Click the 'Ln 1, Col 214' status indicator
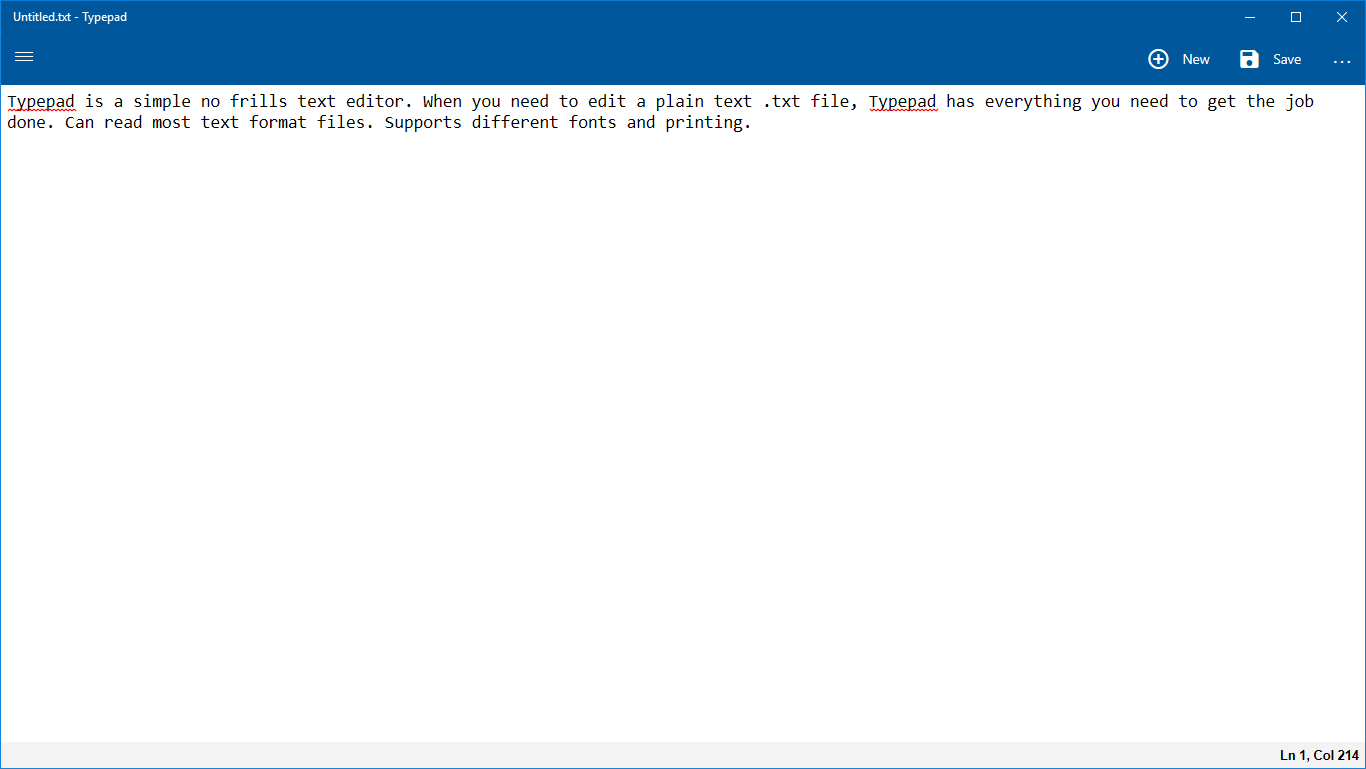Screen dimensions: 1366x769 coord(1319,755)
